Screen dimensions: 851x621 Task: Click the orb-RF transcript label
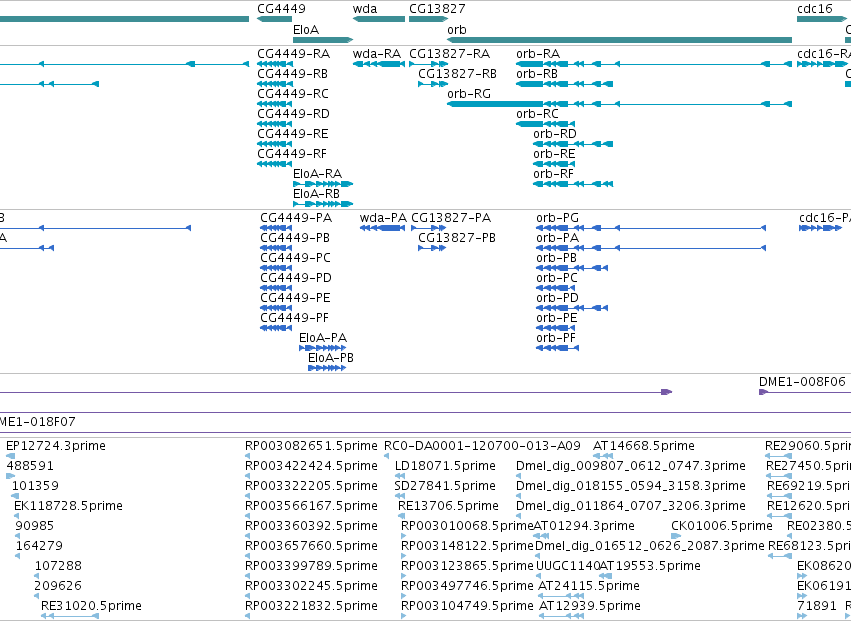pyautogui.click(x=554, y=174)
